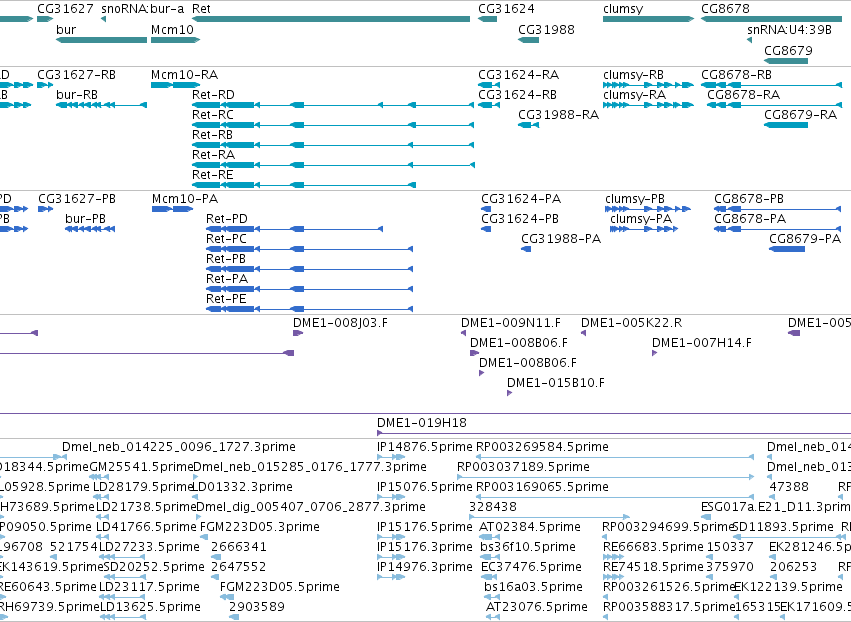The height and width of the screenshot is (622, 851).
Task: Open the bs16a03.5prime EST label
Action: pyautogui.click(x=534, y=587)
